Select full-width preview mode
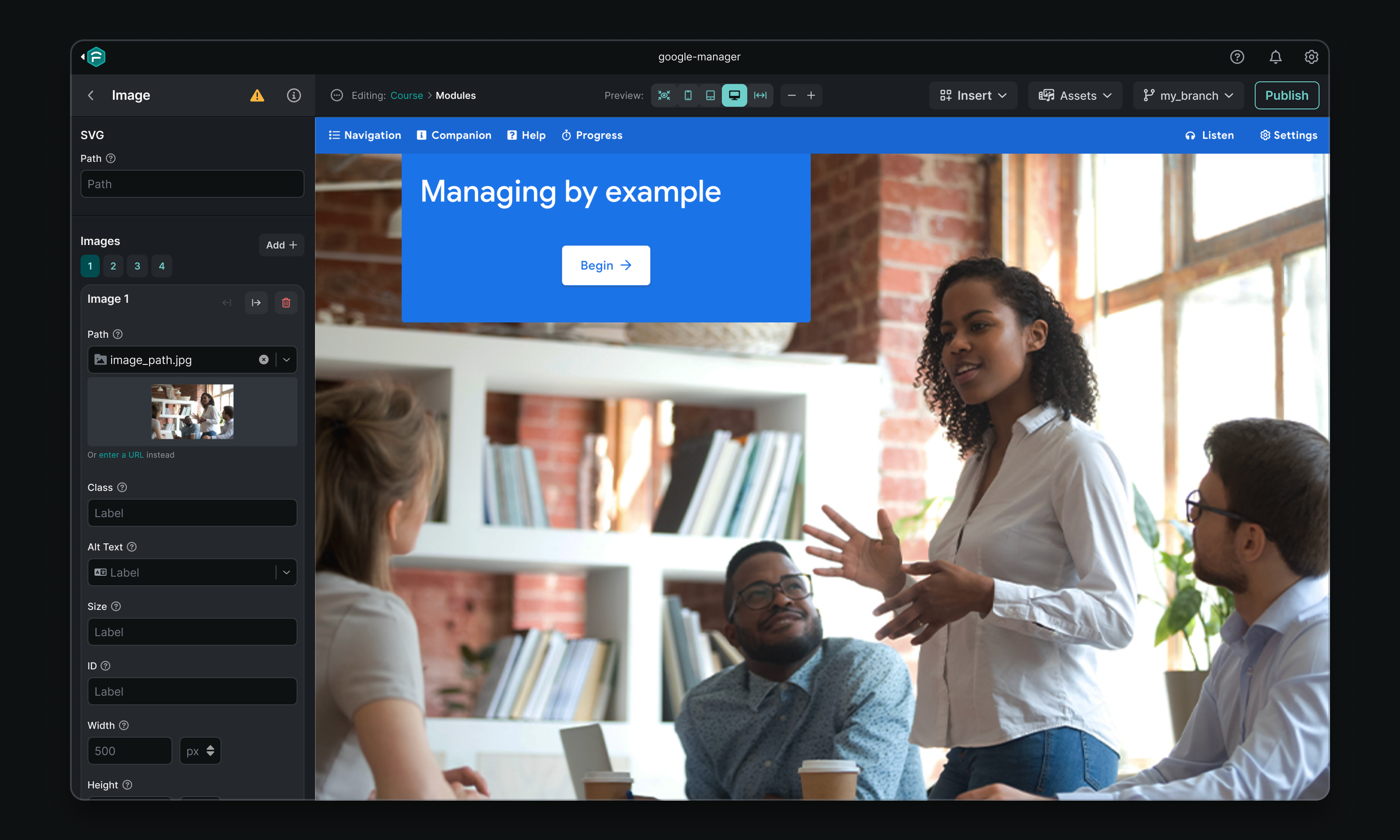This screenshot has width=1400, height=840. (760, 95)
